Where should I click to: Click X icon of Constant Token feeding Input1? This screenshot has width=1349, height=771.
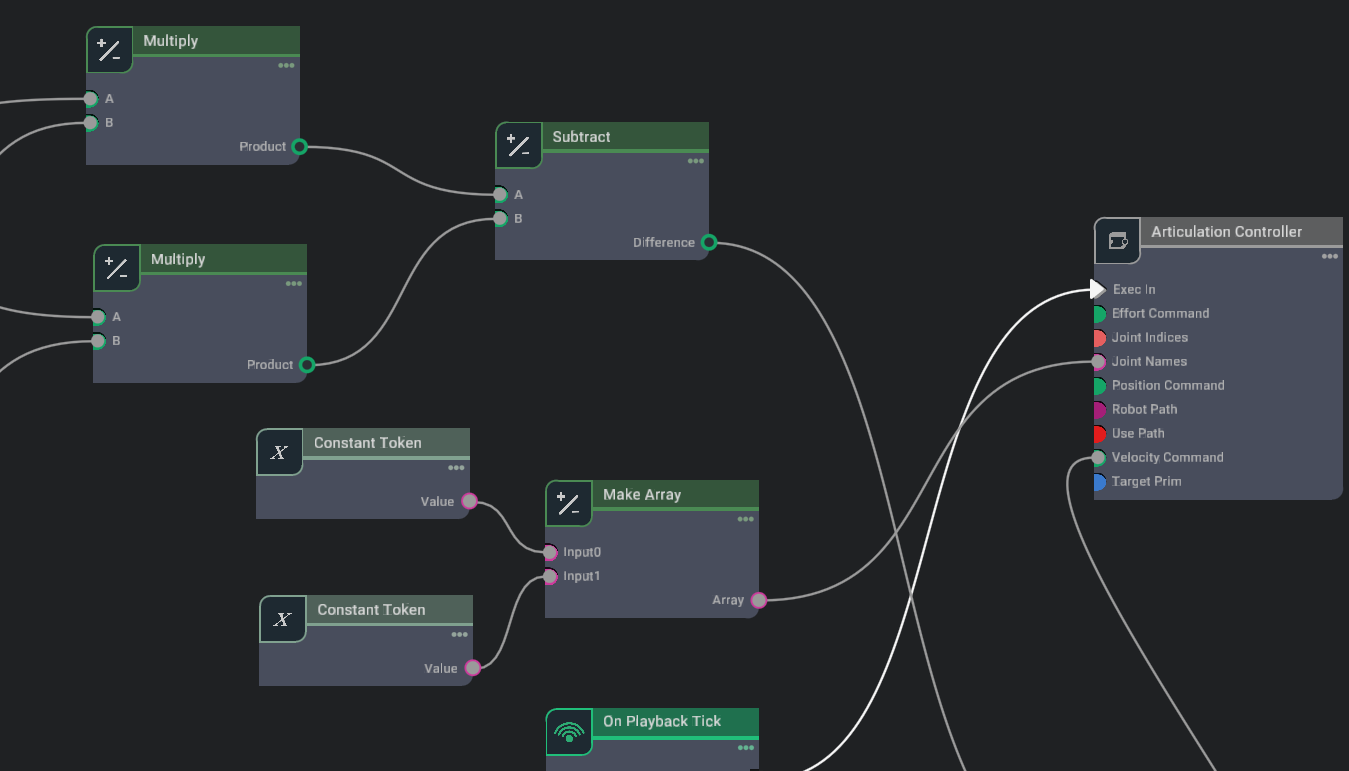click(x=283, y=619)
